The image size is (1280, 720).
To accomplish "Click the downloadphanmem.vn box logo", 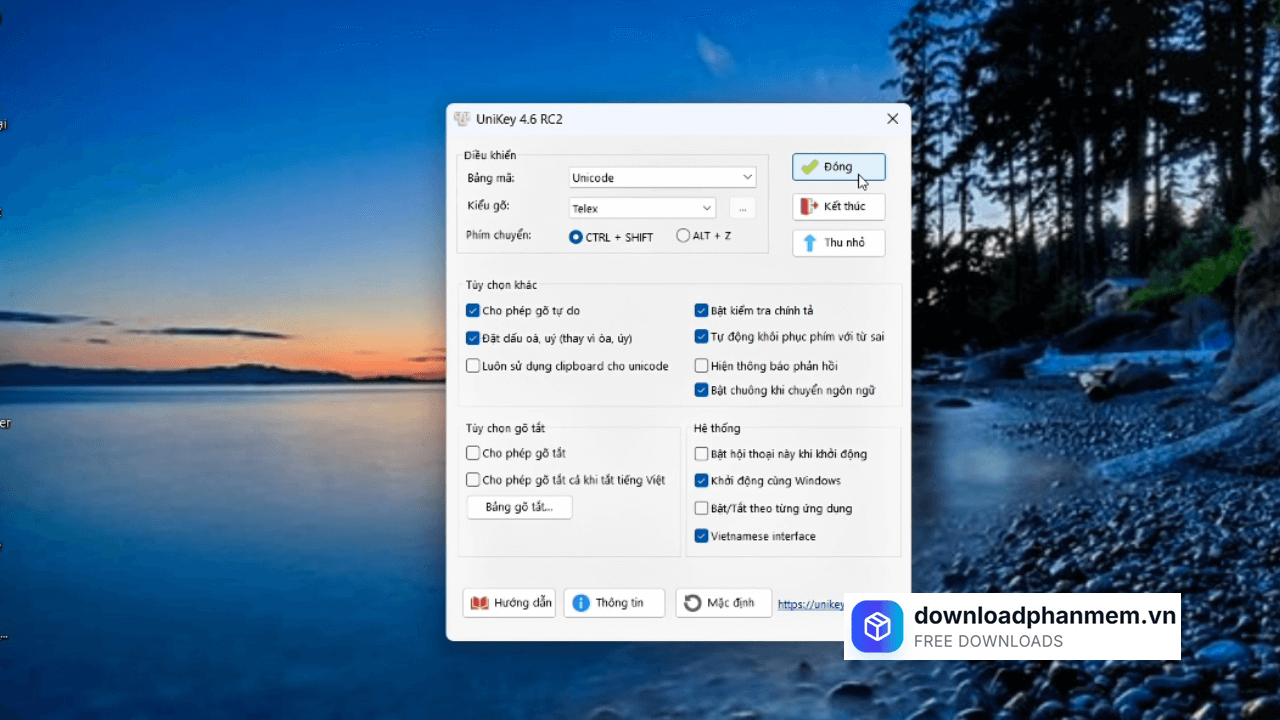I will tap(877, 627).
